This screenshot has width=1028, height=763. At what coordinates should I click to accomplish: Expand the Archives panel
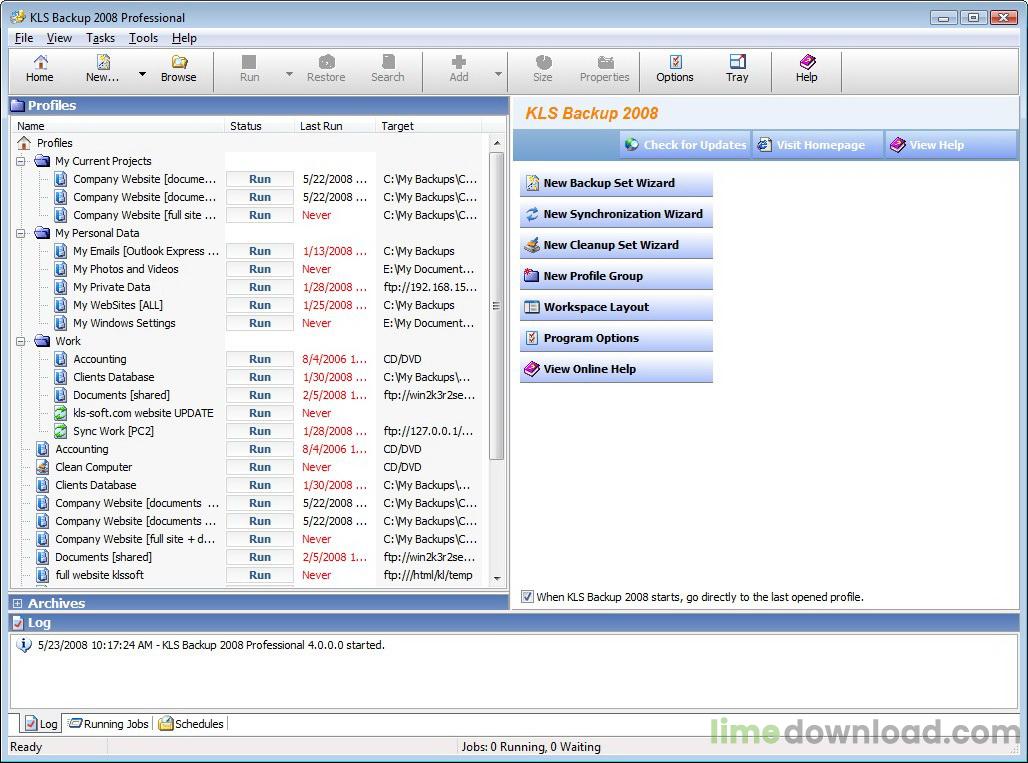pyautogui.click(x=17, y=603)
